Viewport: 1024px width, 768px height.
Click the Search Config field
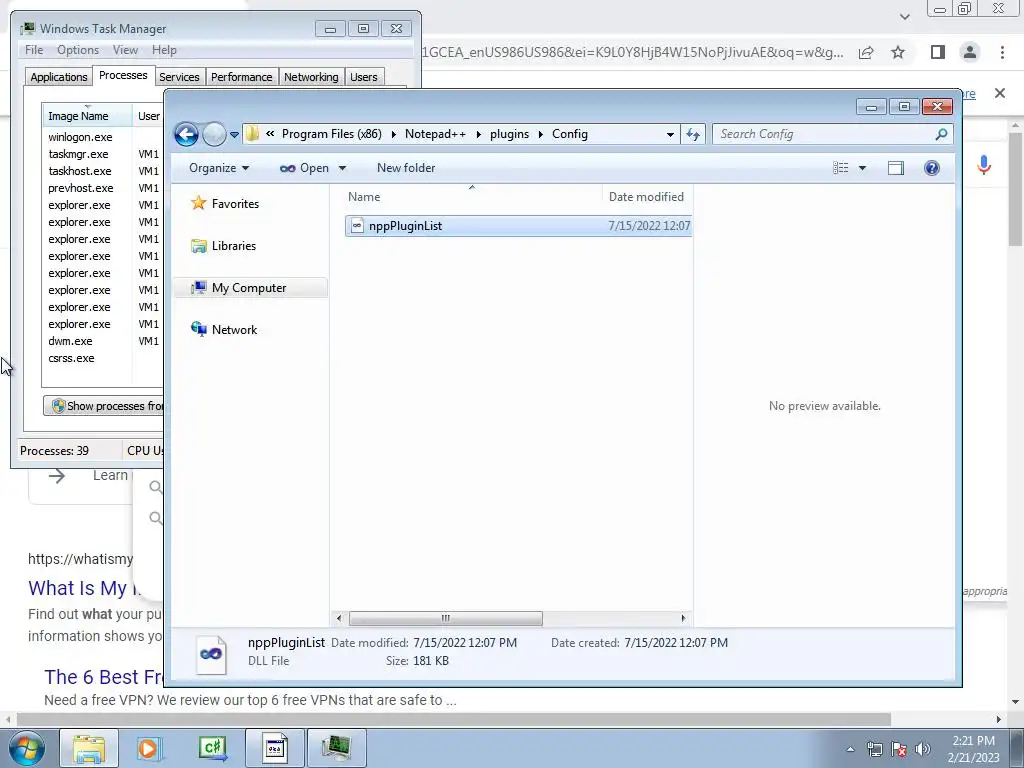click(823, 134)
